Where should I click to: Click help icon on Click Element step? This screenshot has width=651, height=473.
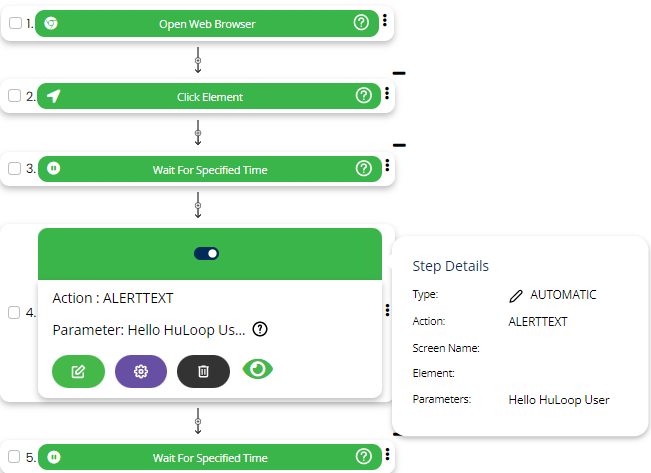[x=363, y=96]
